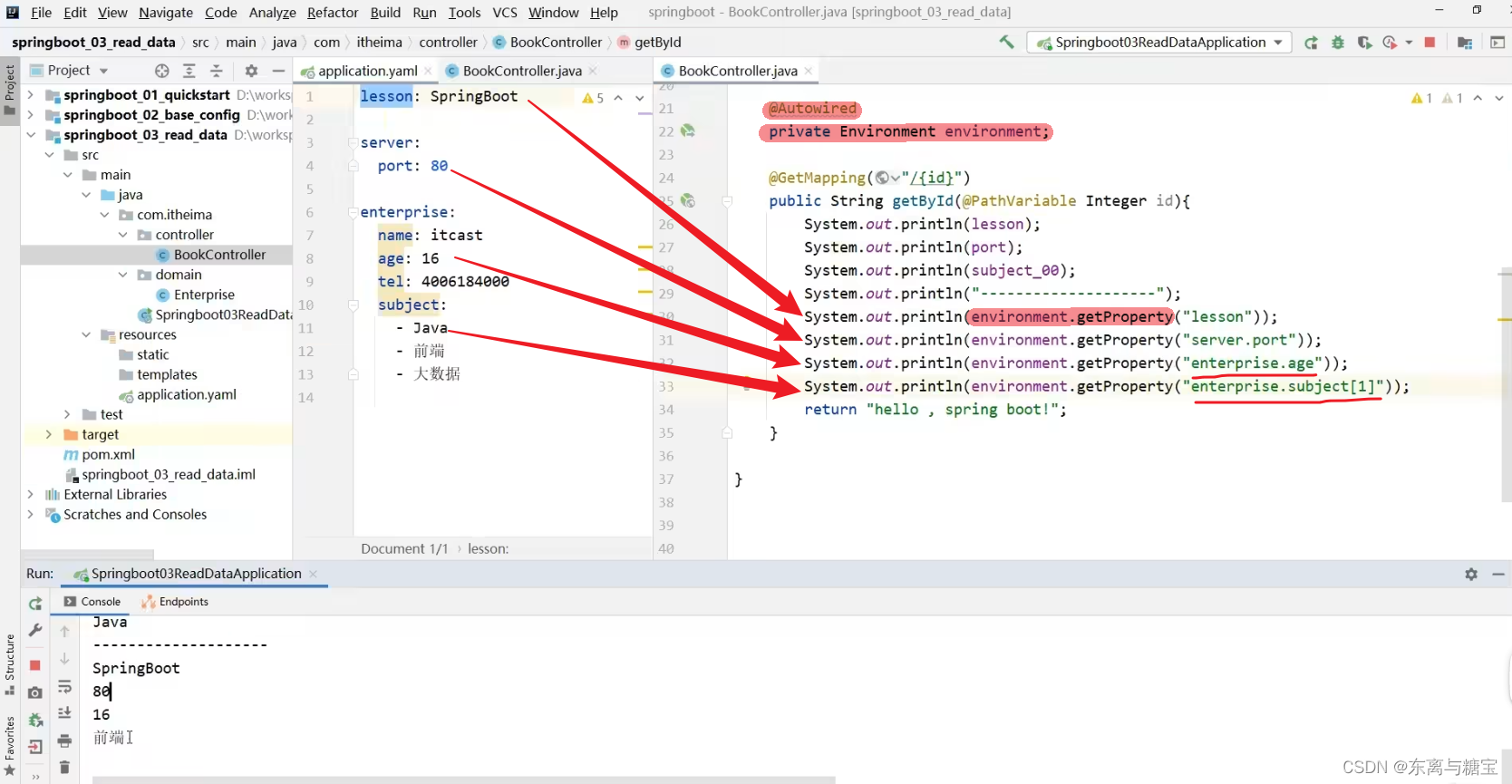The image size is (1512, 784).
Task: Open the Project panel settings gear
Action: 251,71
